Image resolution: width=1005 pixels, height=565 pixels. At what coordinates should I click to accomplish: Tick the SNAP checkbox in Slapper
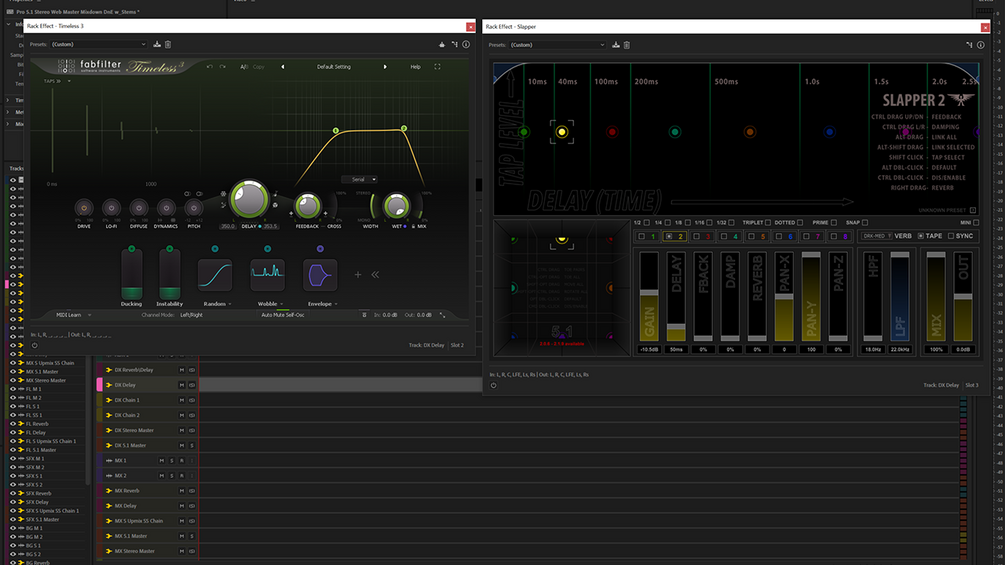pyautogui.click(x=865, y=223)
